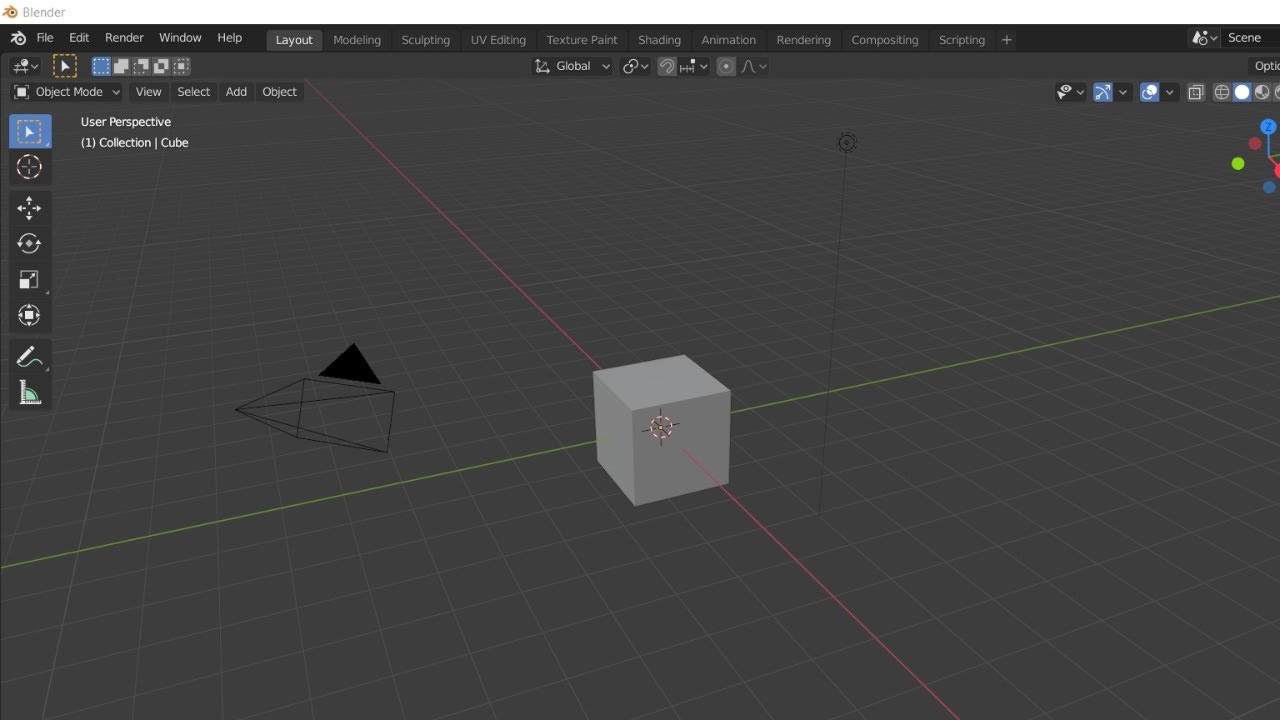Screen dimensions: 1280x720
Task: Pick the Rotate tool
Action: point(29,244)
